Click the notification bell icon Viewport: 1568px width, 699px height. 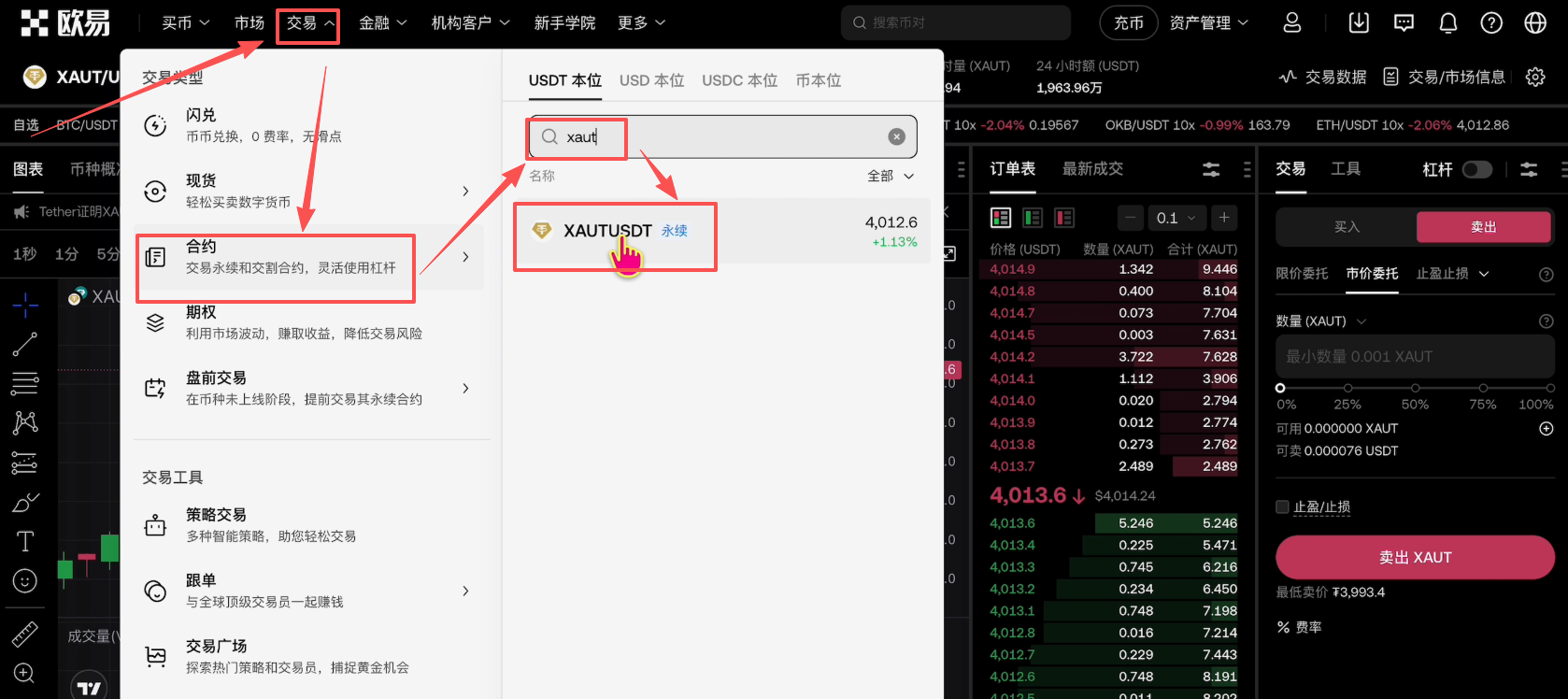(1447, 23)
